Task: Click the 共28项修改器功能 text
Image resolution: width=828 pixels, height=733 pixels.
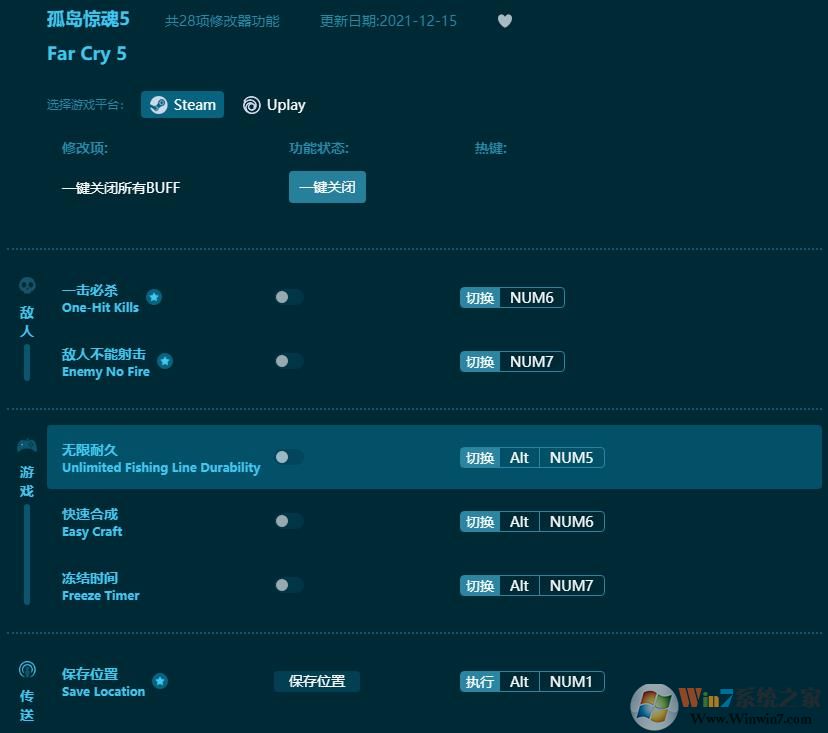Action: tap(222, 21)
